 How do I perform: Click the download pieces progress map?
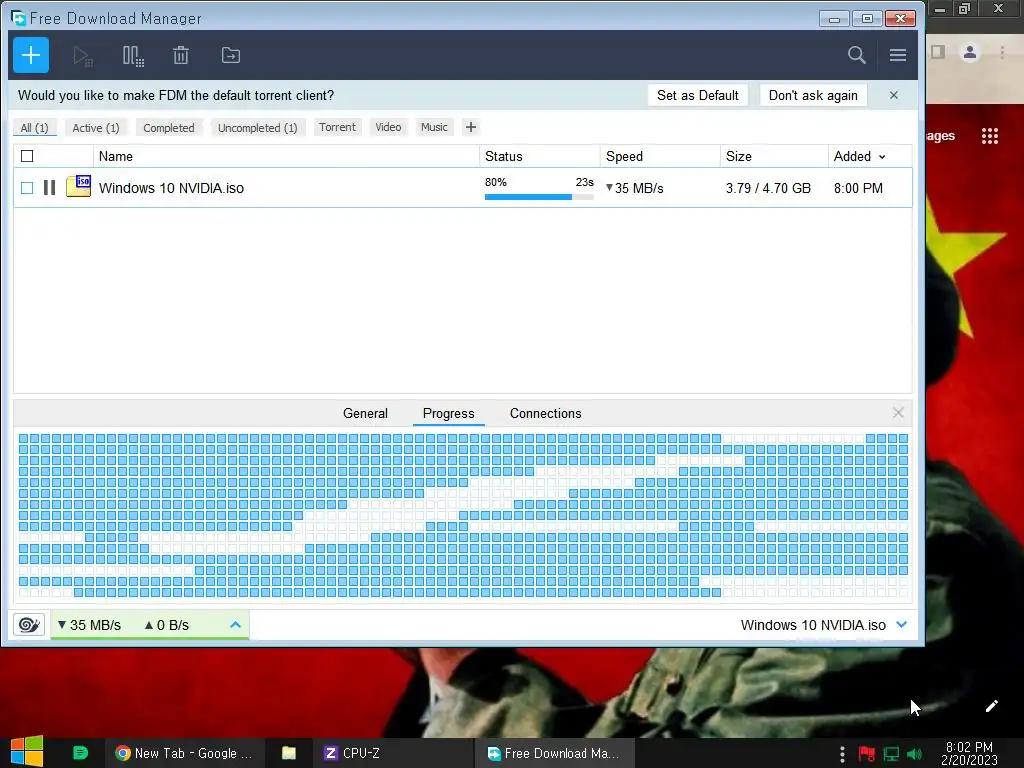coord(463,515)
